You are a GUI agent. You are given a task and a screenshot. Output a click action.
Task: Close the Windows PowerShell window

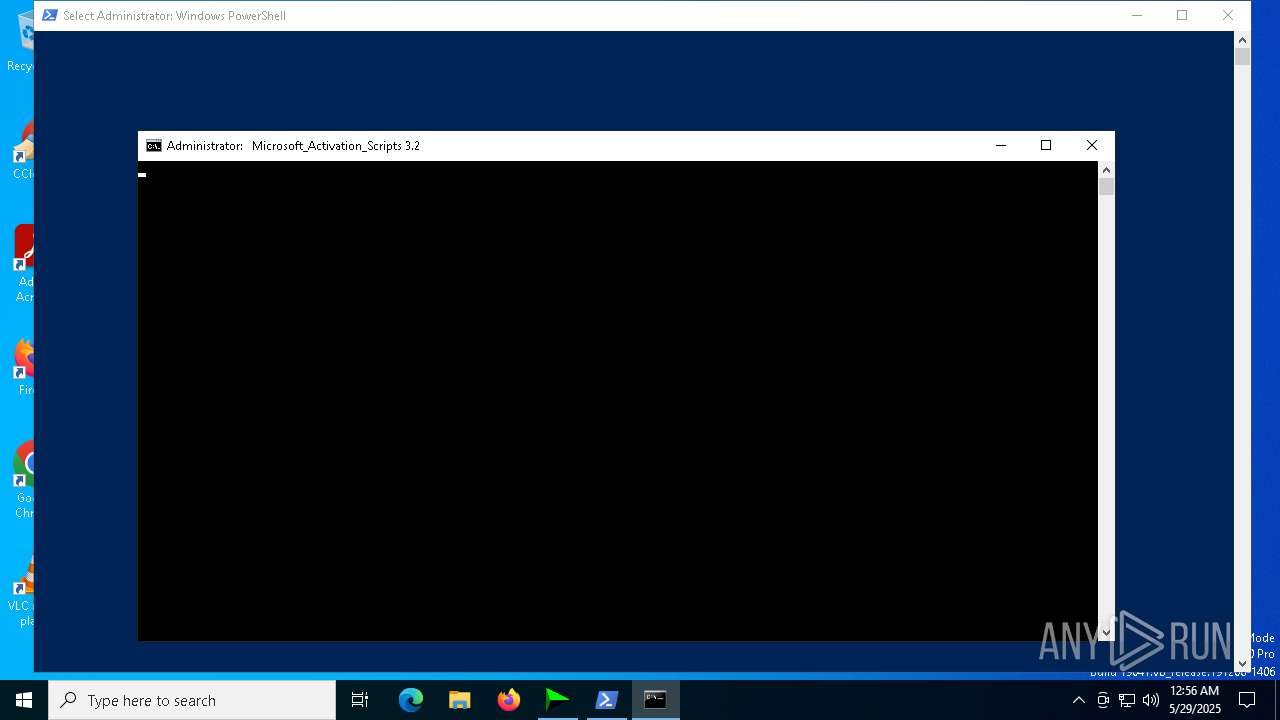coord(1228,15)
